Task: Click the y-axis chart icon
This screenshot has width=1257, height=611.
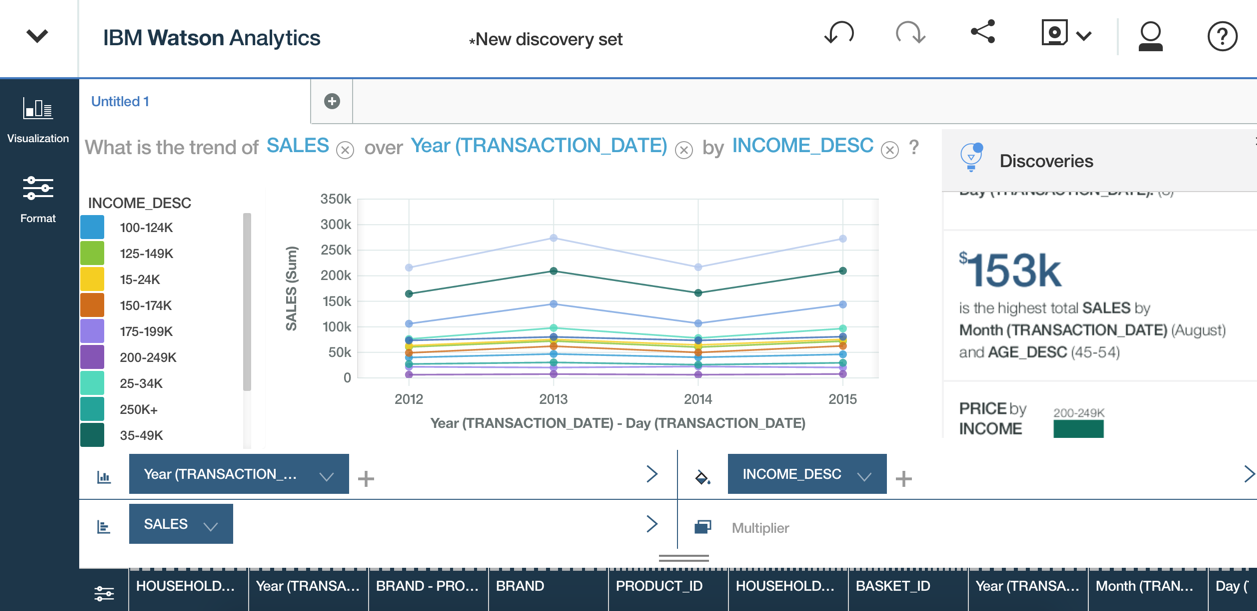Action: (103, 526)
